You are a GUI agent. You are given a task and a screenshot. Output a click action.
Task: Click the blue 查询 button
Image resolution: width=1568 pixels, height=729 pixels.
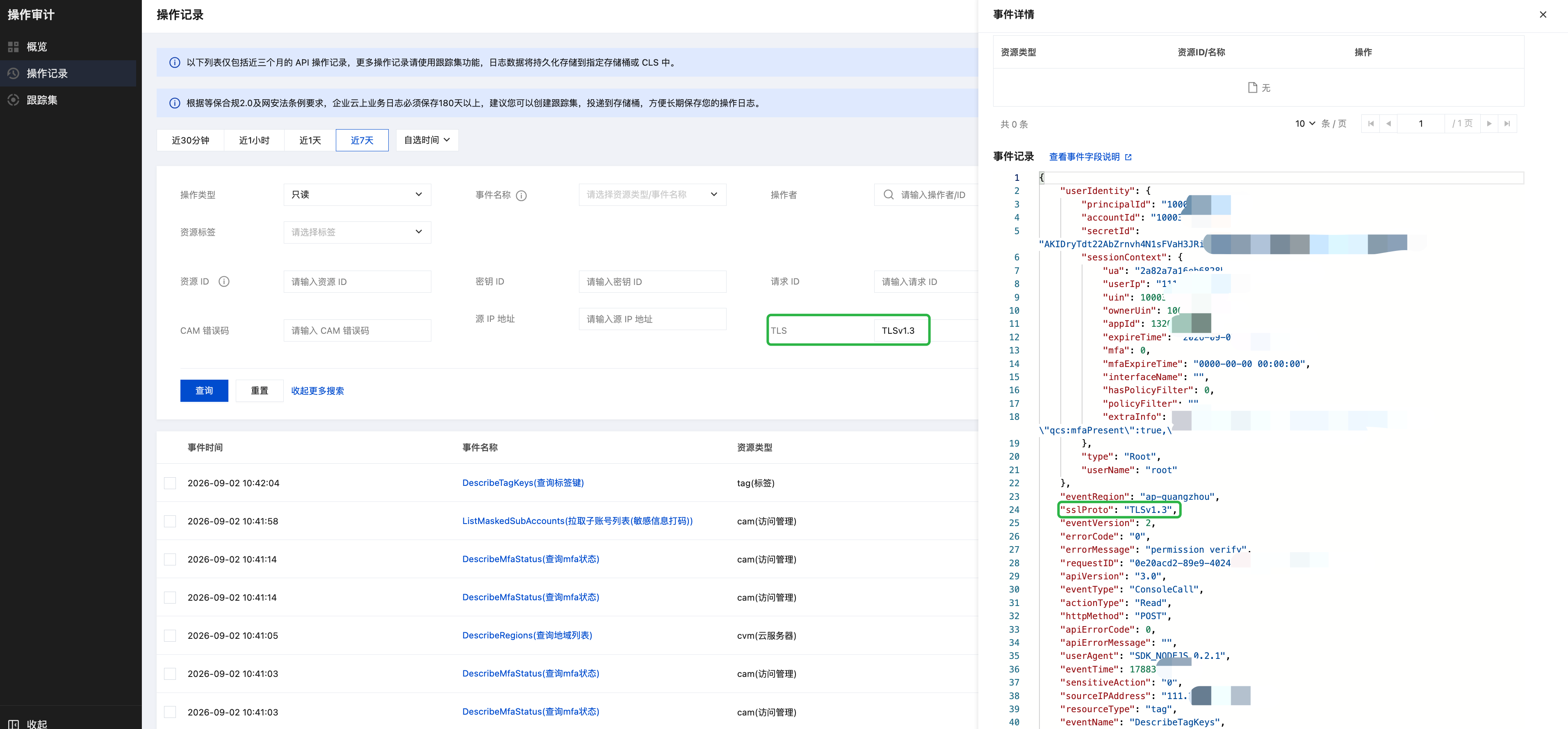[x=204, y=391]
